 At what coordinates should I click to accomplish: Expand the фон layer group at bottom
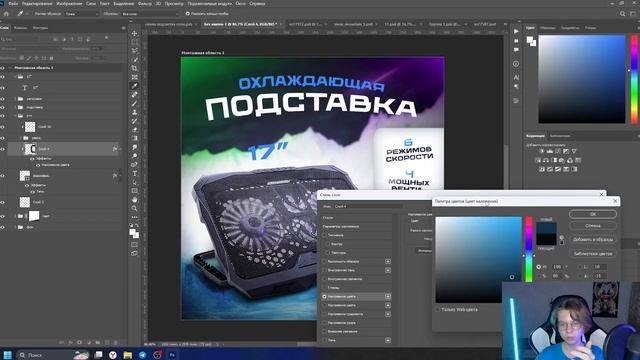[16, 227]
